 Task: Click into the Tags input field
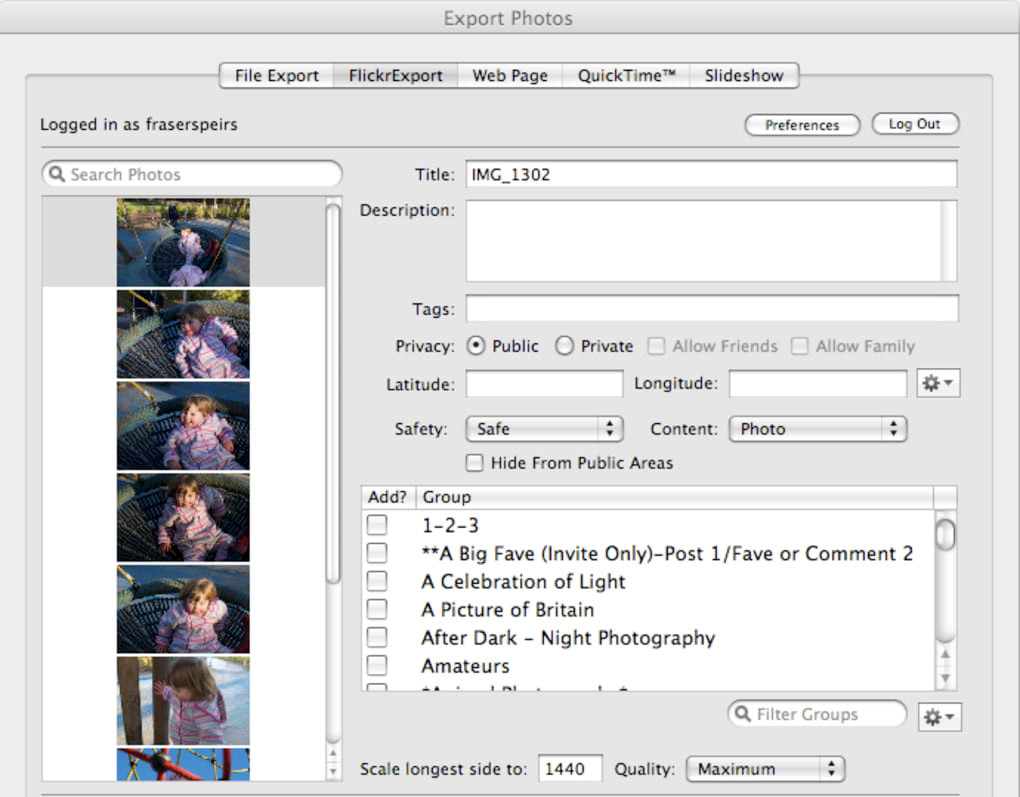(712, 308)
